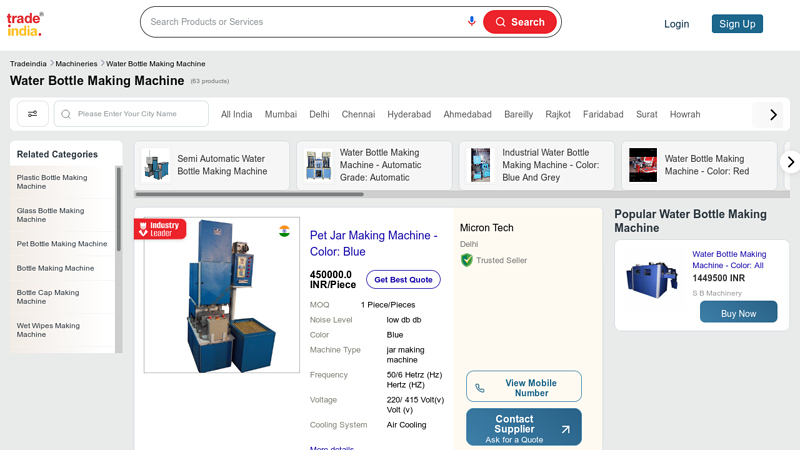This screenshot has height=450, width=800.
Task: Click View Mobile Number button
Action: click(523, 386)
